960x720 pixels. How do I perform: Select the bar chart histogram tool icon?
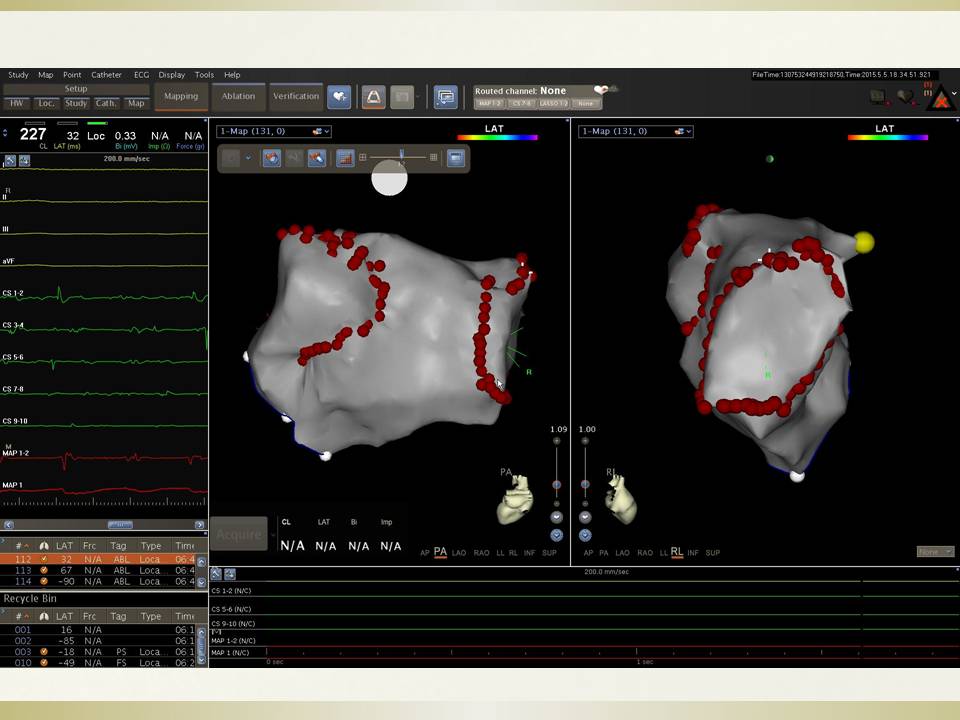point(345,158)
